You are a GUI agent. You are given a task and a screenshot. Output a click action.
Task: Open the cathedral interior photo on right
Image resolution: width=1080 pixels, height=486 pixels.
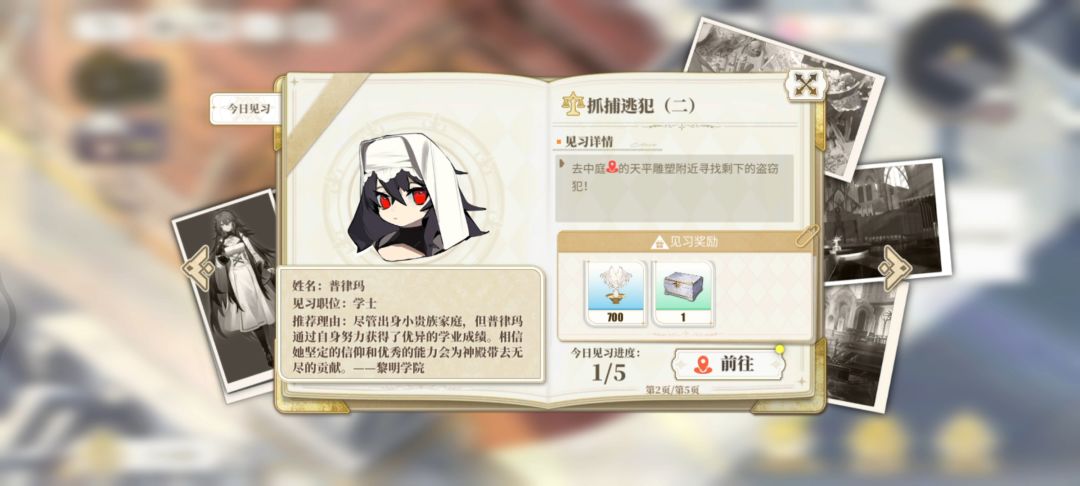[886, 222]
